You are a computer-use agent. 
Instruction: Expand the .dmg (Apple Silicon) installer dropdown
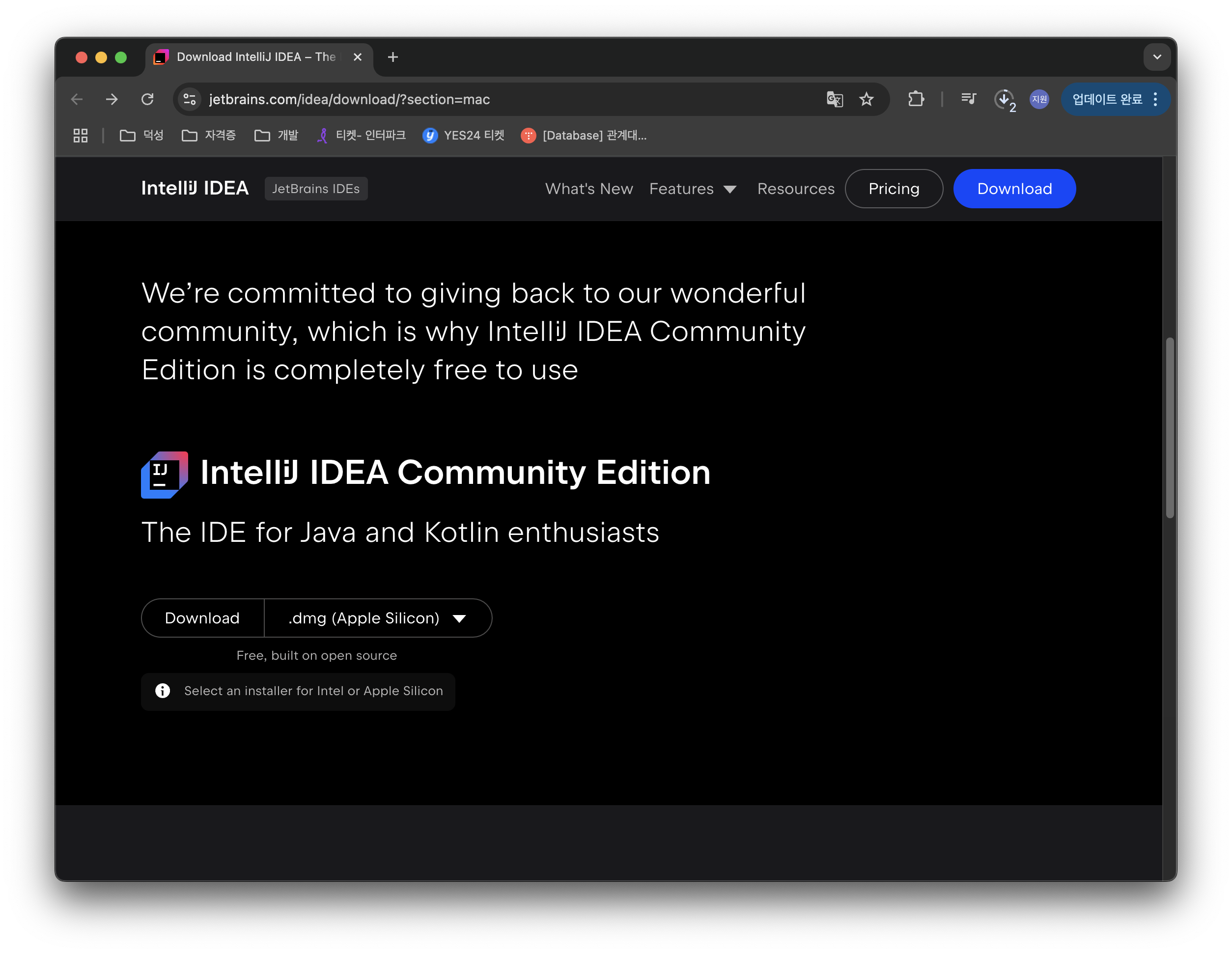tap(377, 618)
